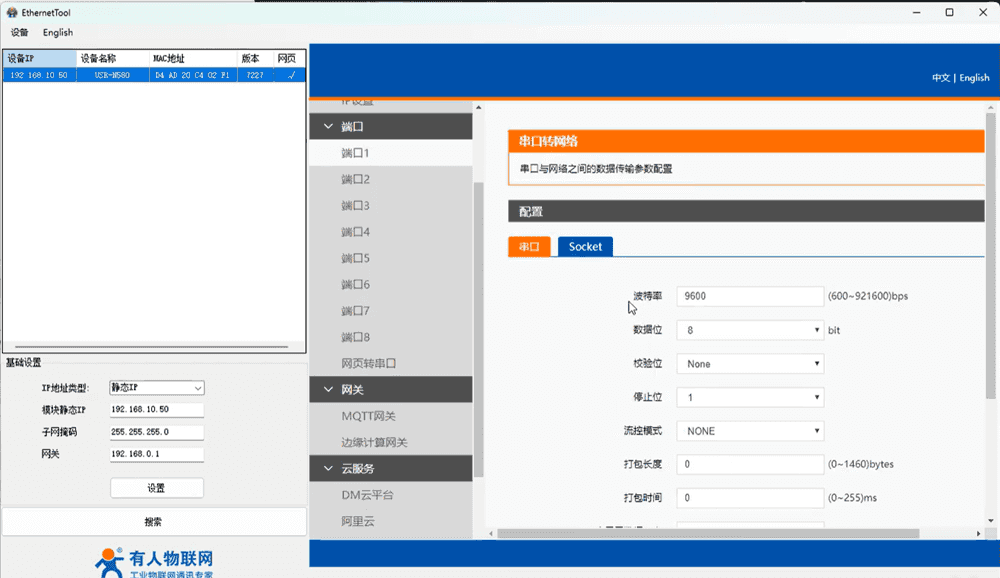Viewport: 1000px width, 578px height.
Task: Open the 流控模式 NONE dropdown
Action: (x=750, y=431)
